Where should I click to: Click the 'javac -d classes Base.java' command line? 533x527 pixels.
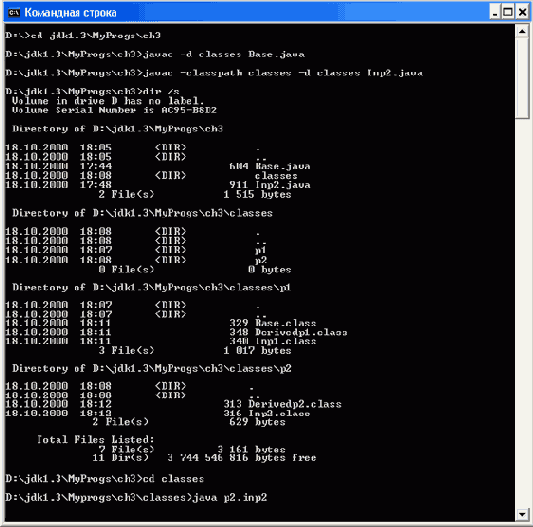coord(155,54)
